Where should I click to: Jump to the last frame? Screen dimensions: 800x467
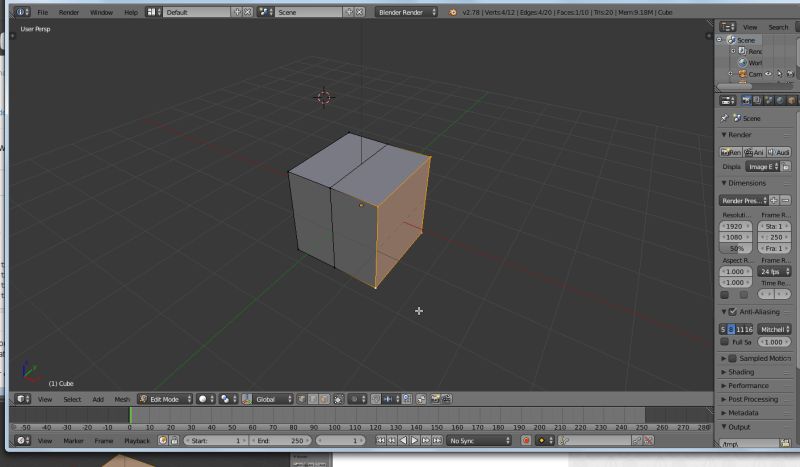click(437, 440)
